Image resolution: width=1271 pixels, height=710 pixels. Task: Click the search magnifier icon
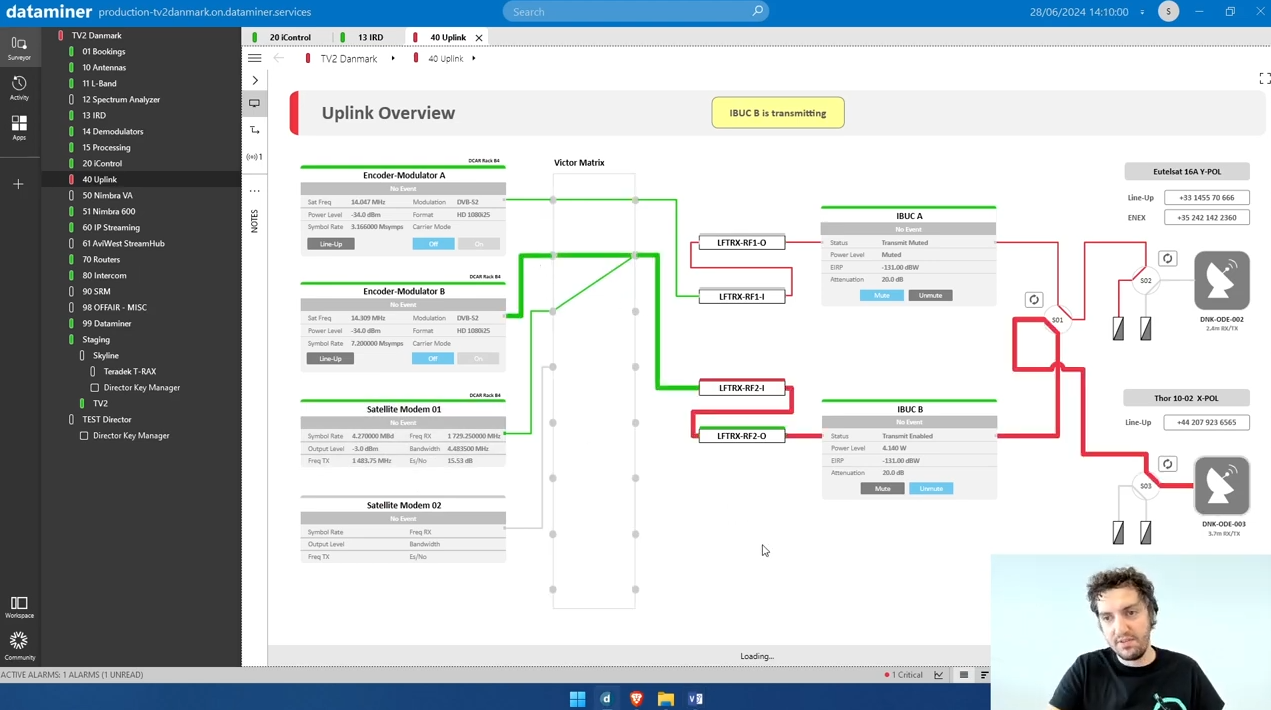tap(757, 11)
